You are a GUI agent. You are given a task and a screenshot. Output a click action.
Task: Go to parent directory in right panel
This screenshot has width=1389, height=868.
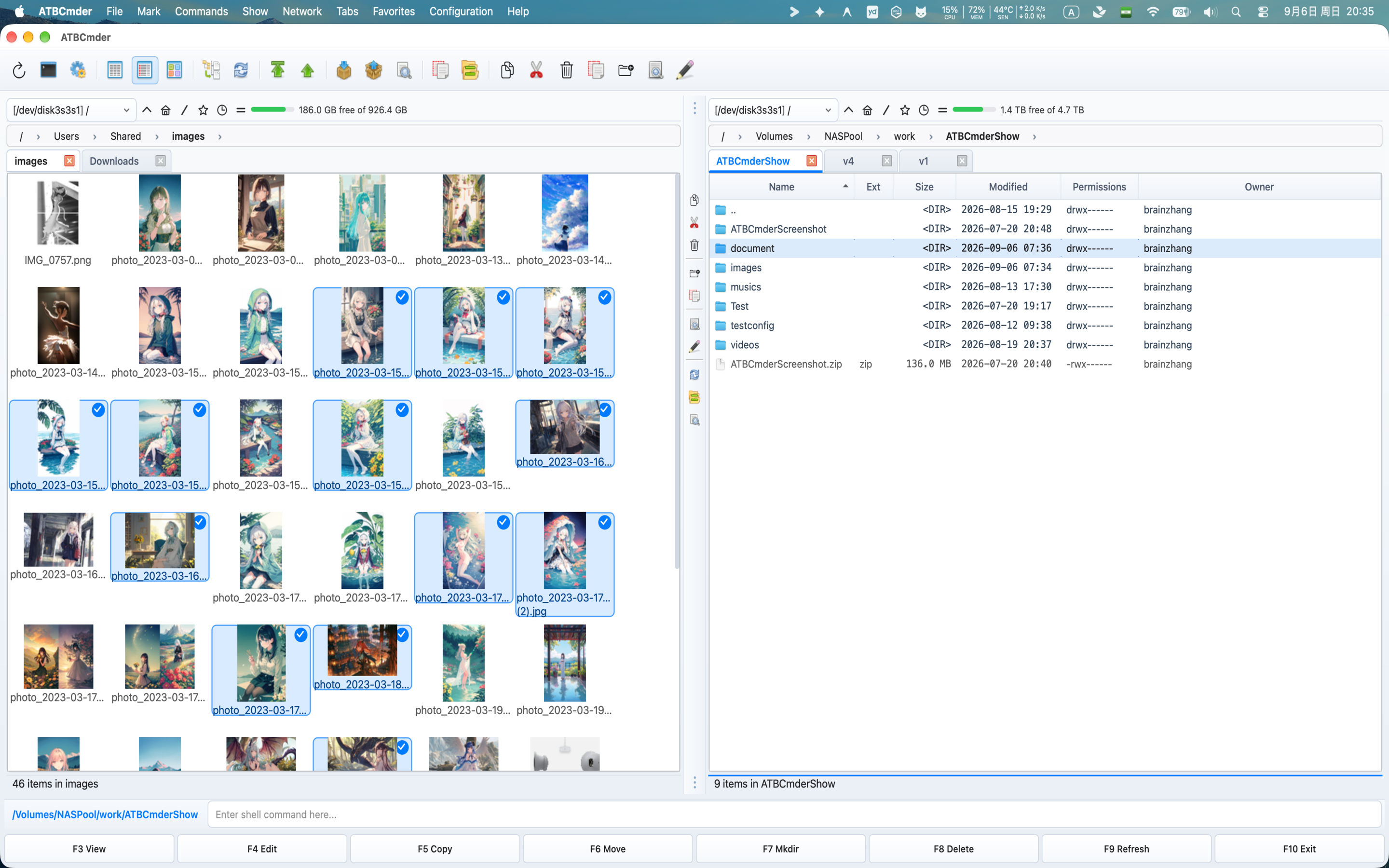[x=848, y=110]
